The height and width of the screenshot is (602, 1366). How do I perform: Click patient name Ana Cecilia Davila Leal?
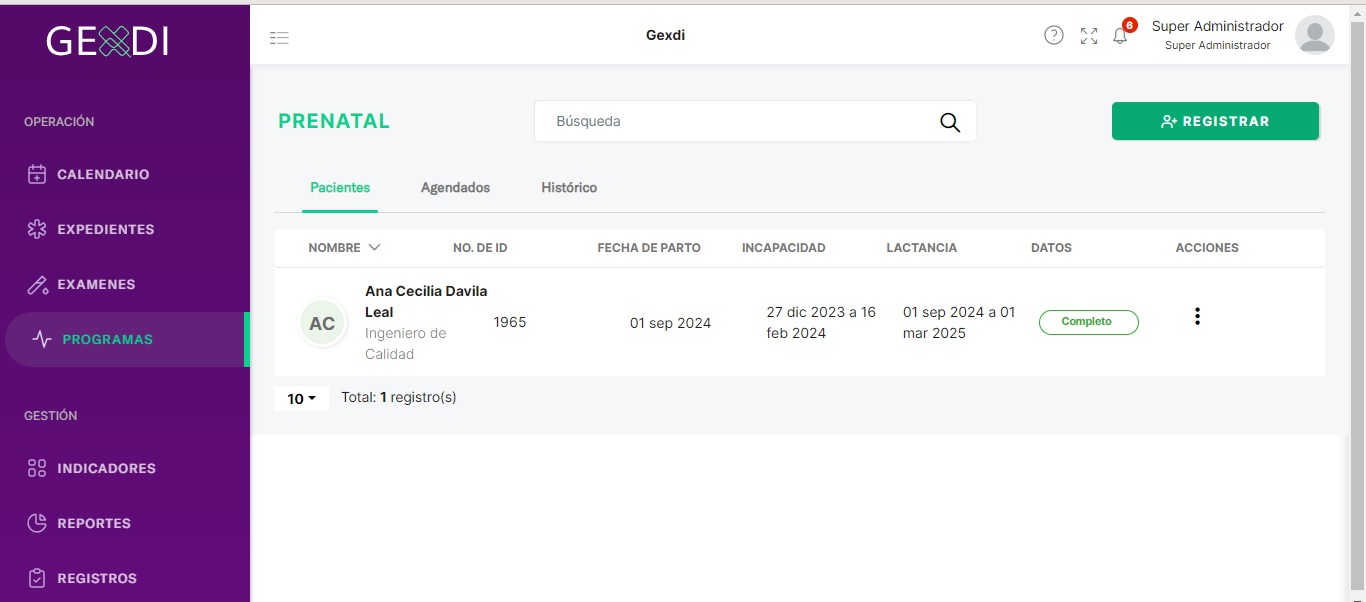point(426,302)
